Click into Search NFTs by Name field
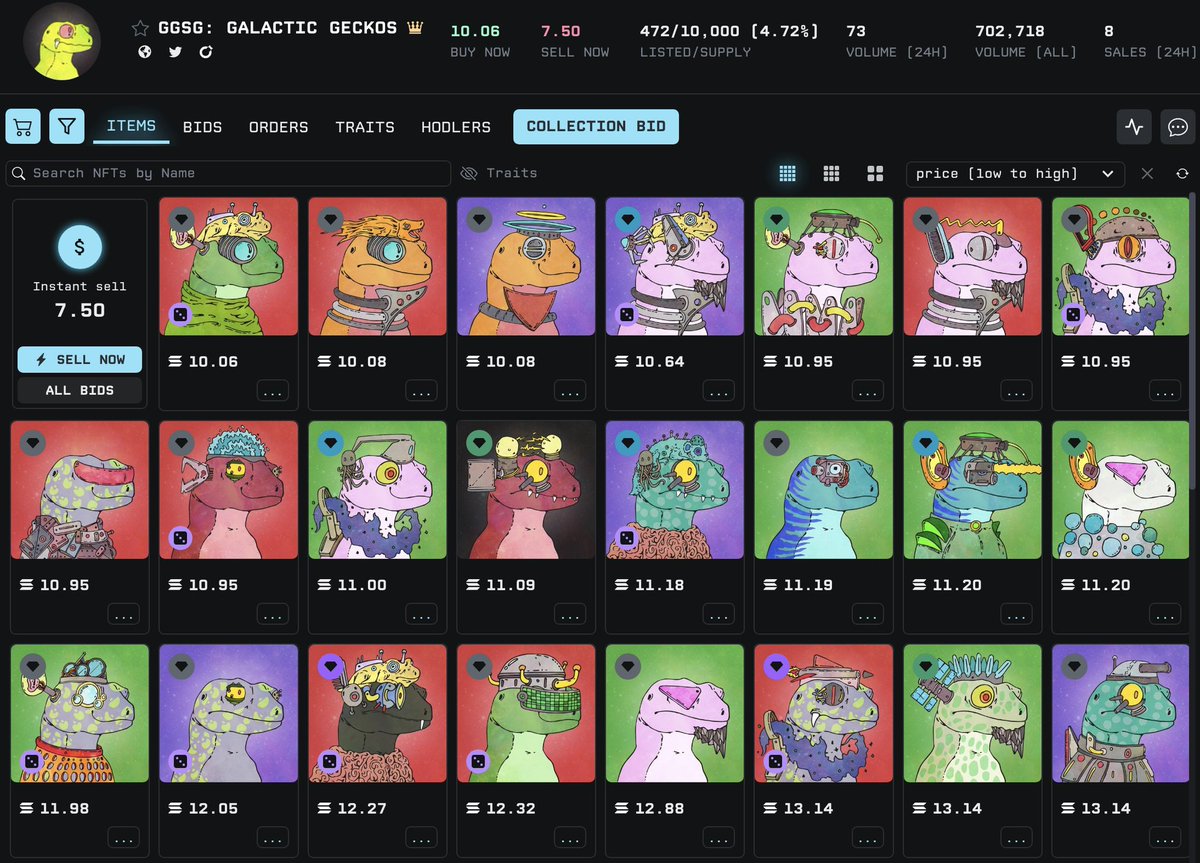 228,174
